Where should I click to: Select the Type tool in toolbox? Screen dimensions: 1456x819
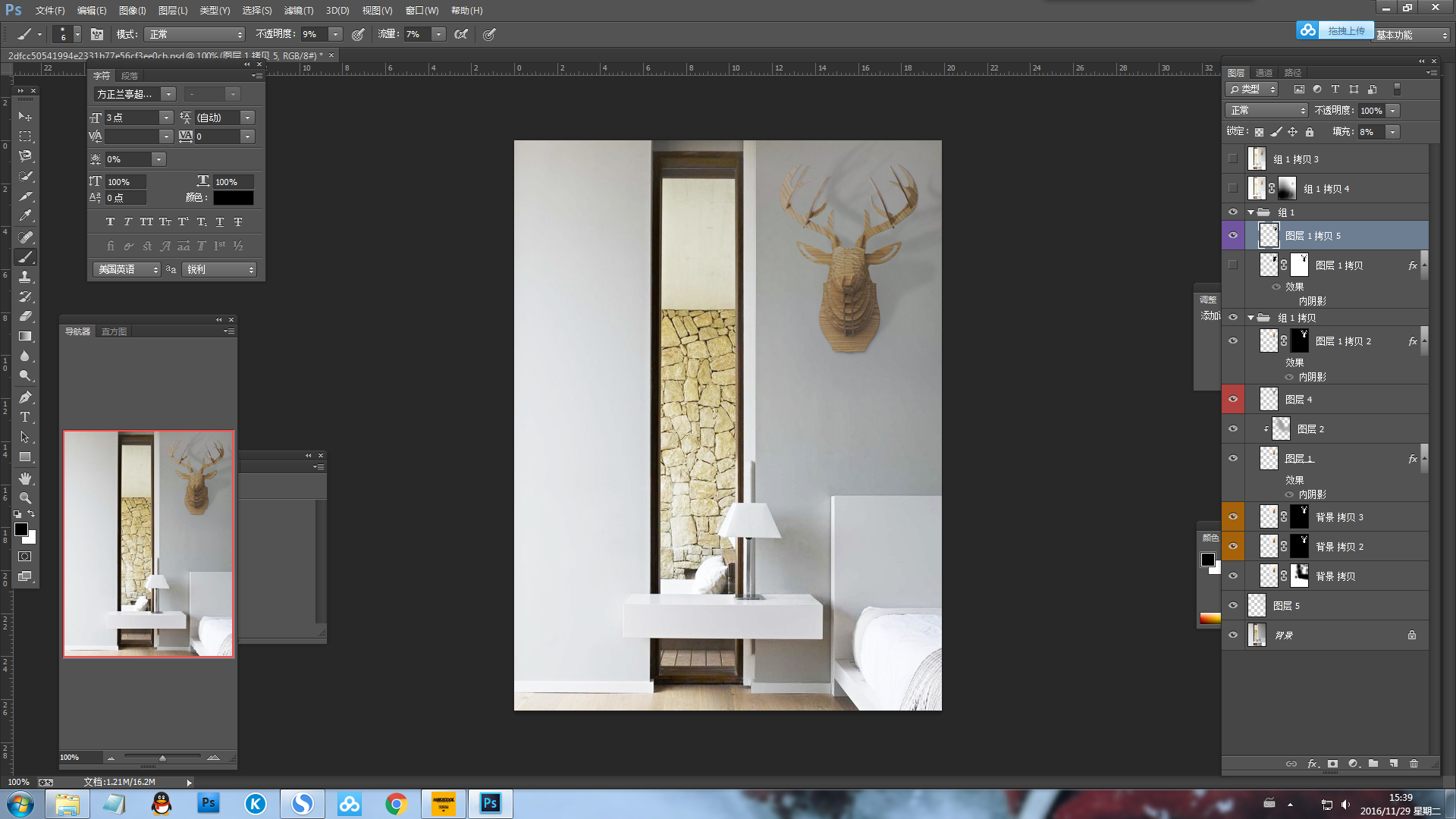(x=25, y=417)
